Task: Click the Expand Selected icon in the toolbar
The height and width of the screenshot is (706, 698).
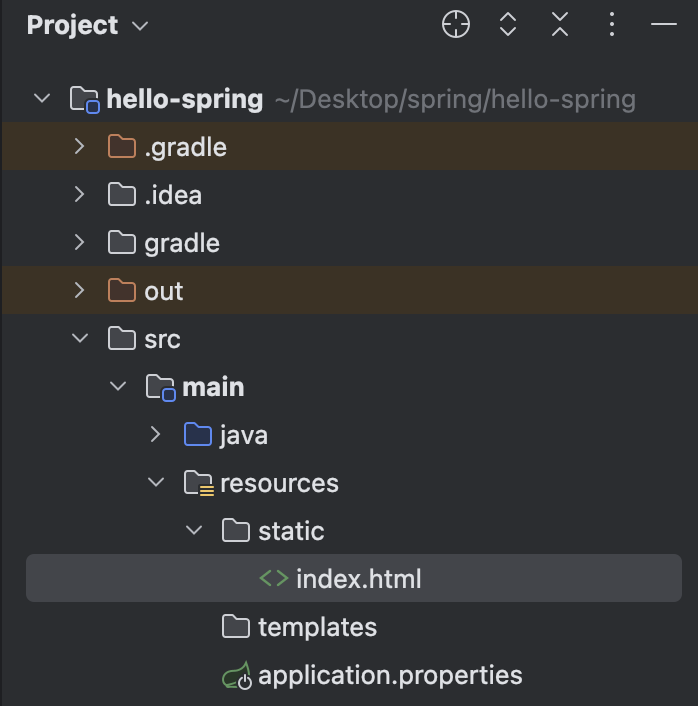Action: point(508,25)
